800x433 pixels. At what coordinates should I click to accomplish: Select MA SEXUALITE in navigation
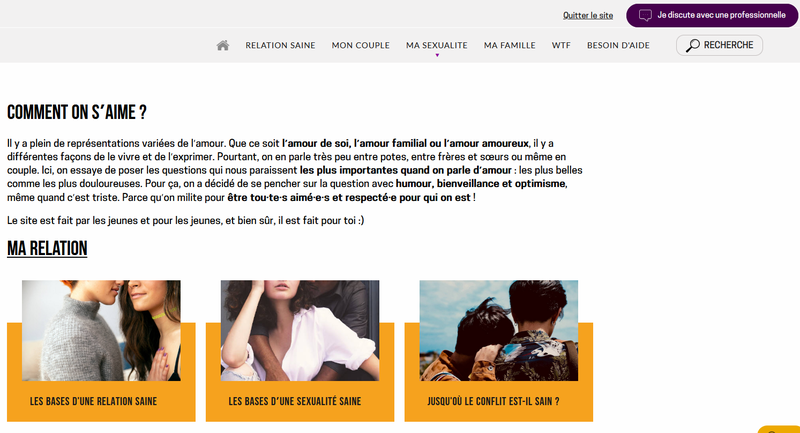437,45
